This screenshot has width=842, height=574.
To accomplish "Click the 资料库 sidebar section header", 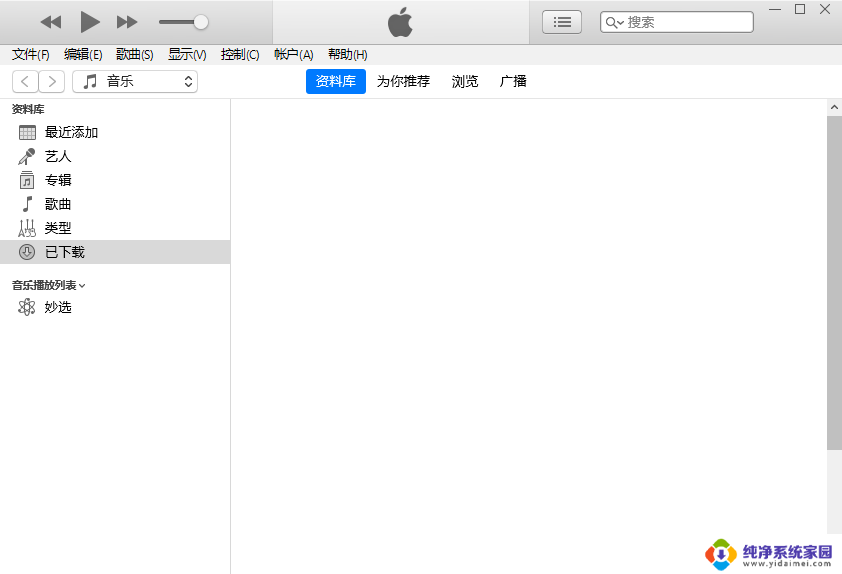I will point(28,109).
